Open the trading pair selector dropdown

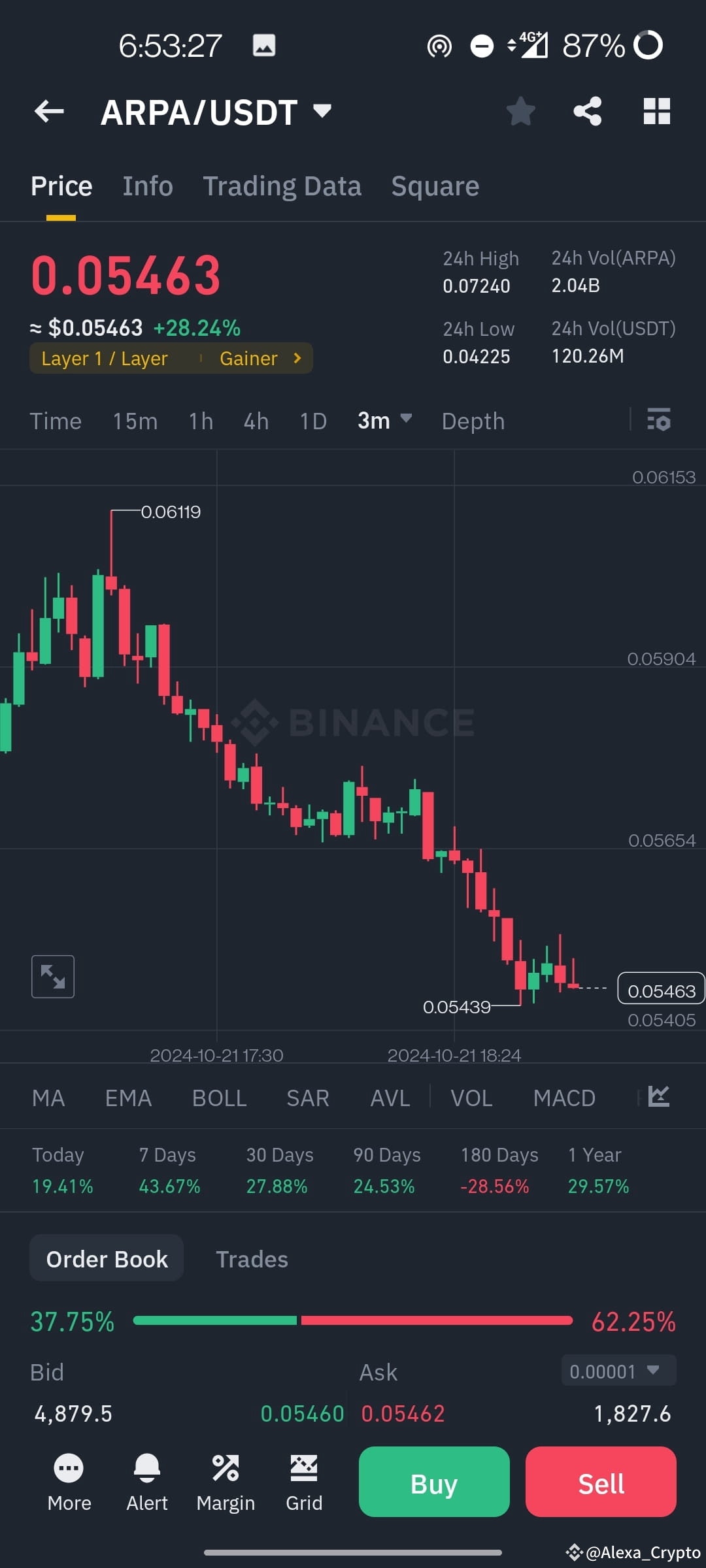click(322, 111)
